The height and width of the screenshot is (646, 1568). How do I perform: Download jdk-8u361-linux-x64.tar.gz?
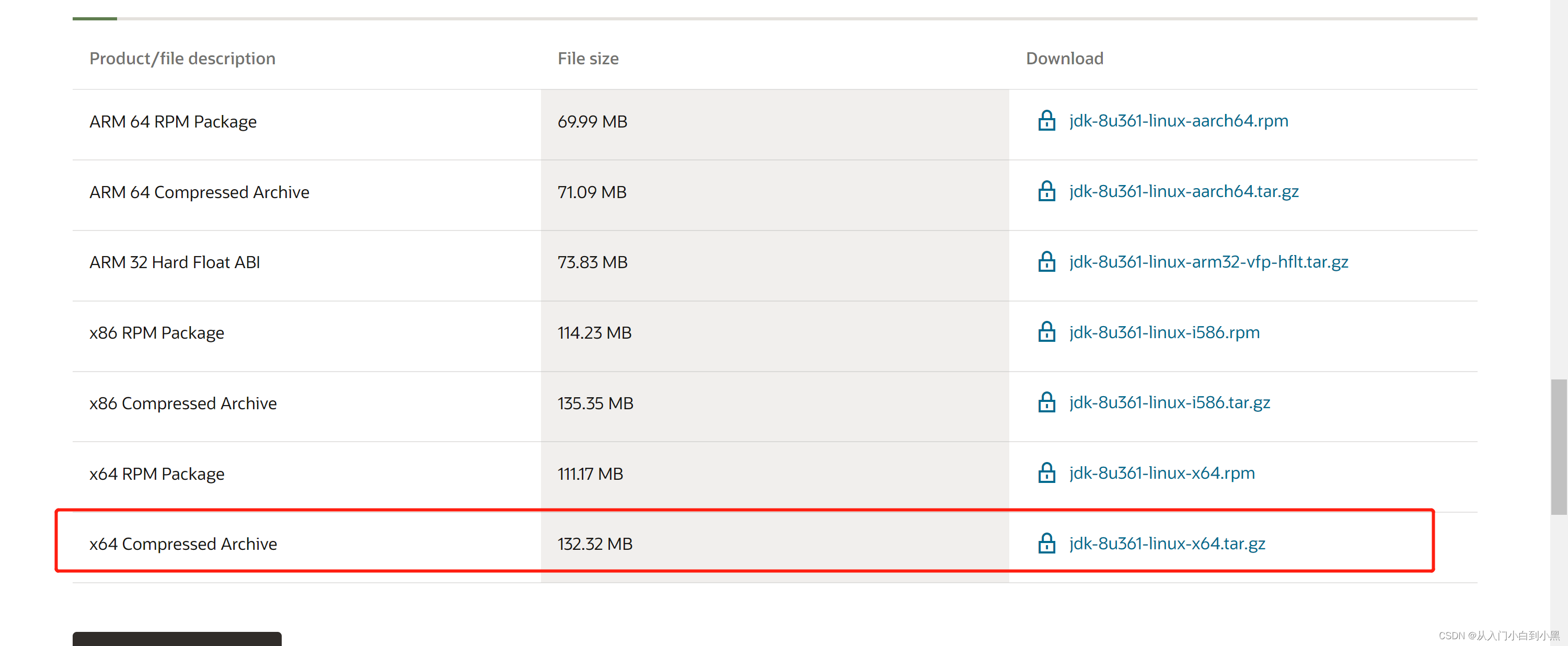(1167, 543)
